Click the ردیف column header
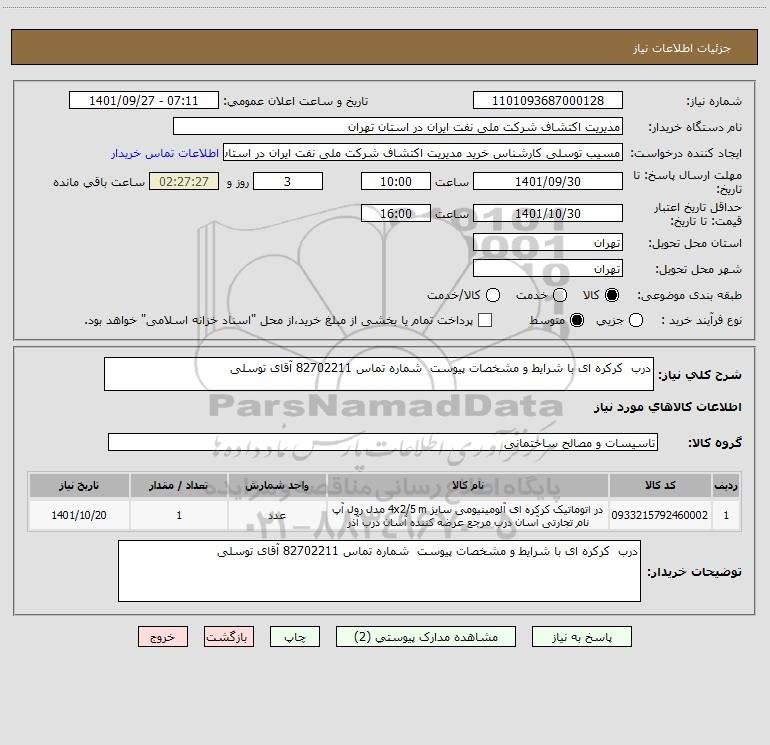Screen dimensions: 770x745 coord(726,485)
